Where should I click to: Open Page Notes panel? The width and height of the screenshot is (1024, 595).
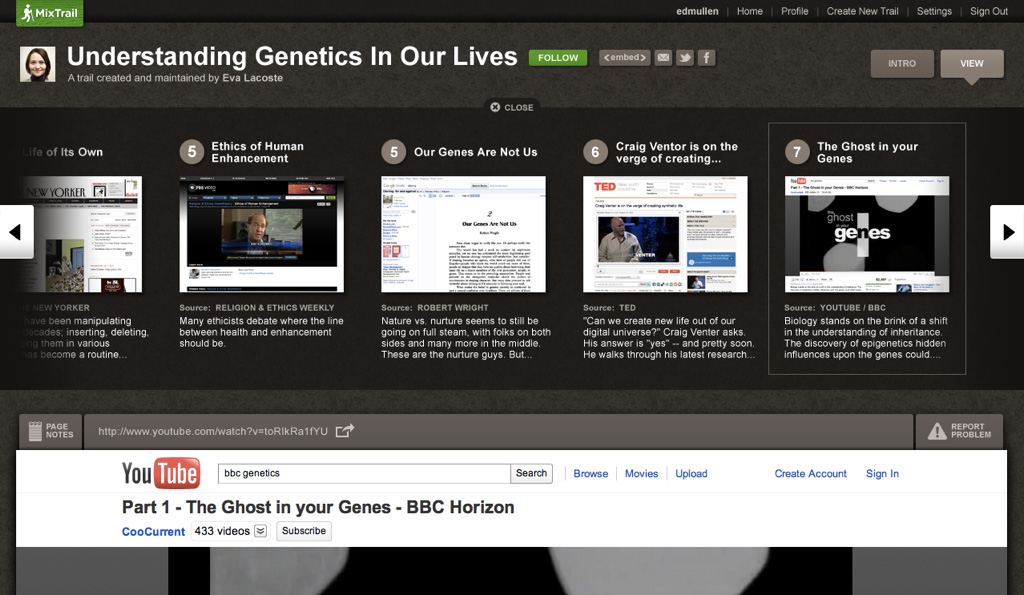[x=50, y=430]
